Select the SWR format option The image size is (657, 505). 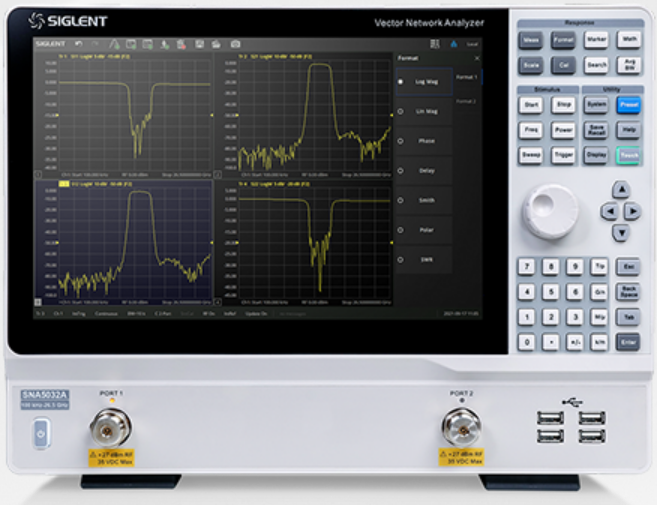click(424, 259)
